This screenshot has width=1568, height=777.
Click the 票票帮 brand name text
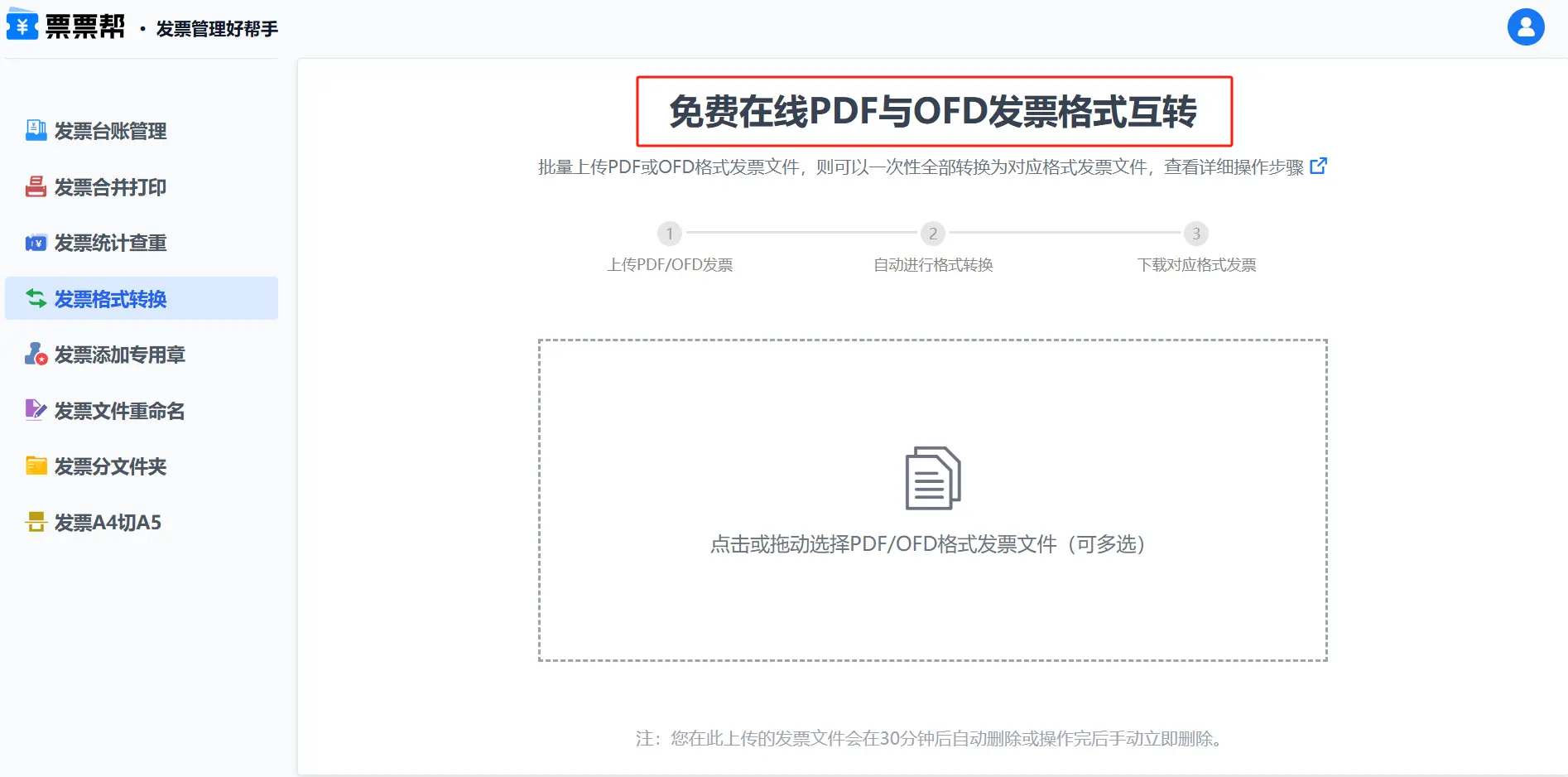(x=85, y=27)
